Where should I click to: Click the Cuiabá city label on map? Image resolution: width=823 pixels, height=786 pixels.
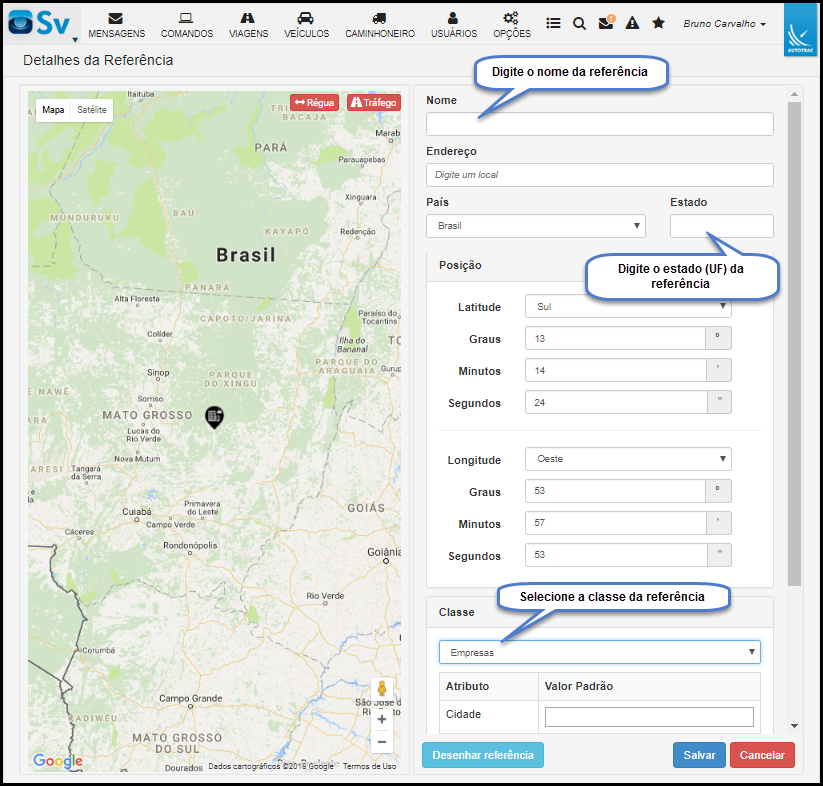coord(137,512)
